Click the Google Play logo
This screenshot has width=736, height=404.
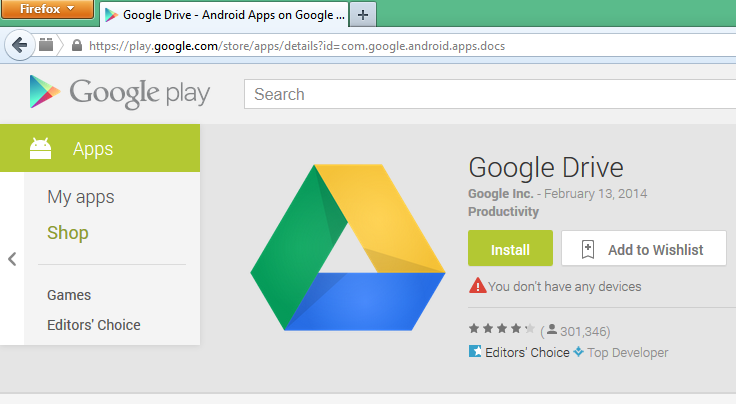coord(120,93)
